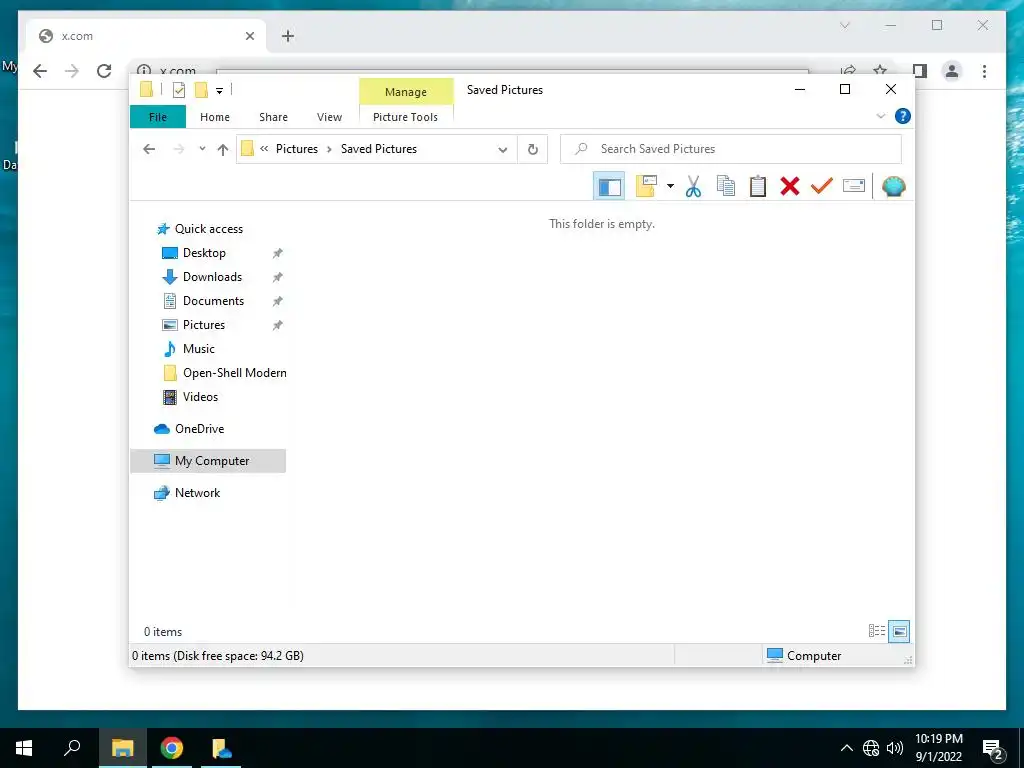Click the Email envelope toolbar icon

coord(854,187)
